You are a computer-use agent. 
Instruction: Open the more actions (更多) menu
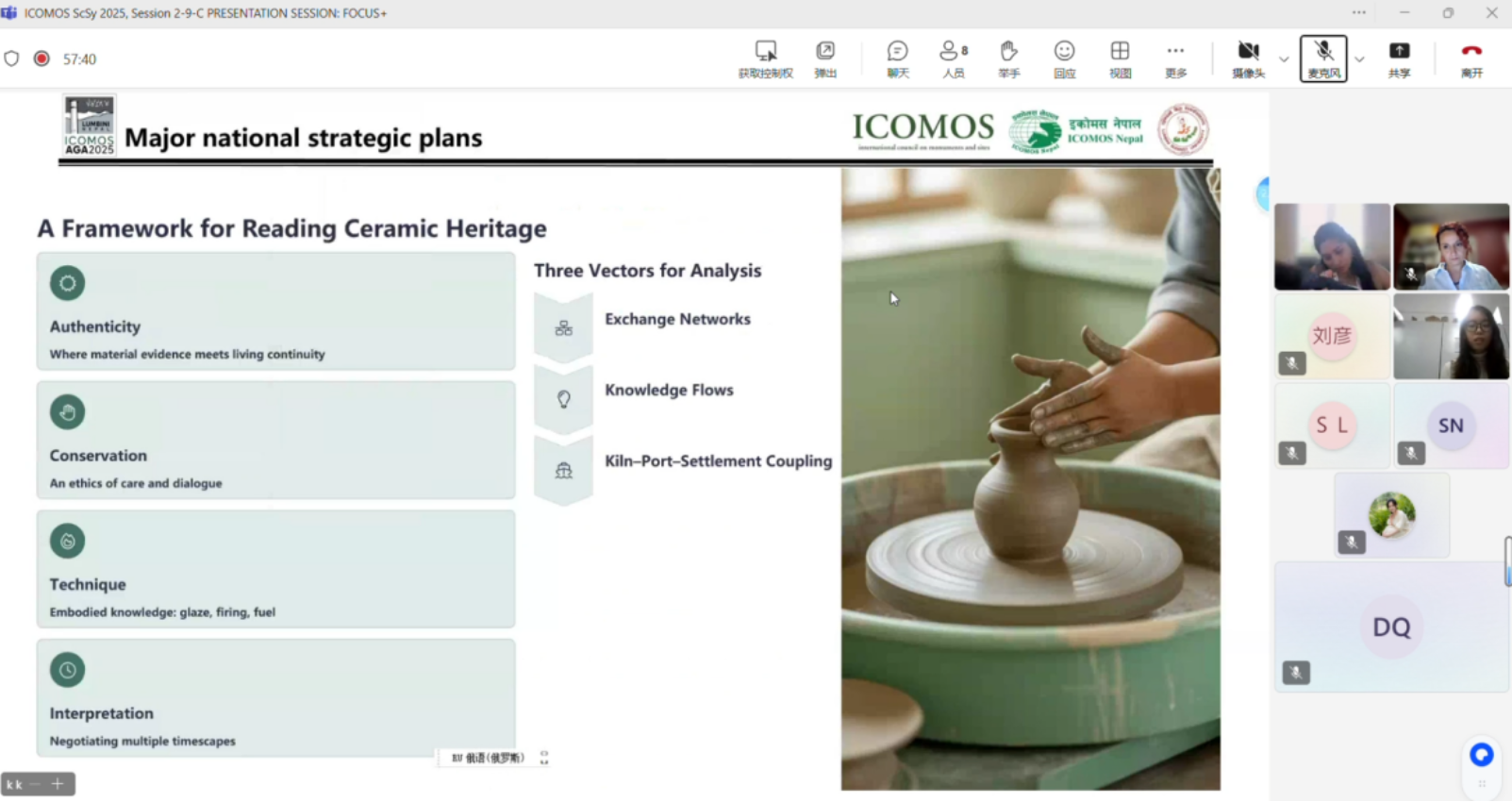tap(1175, 58)
